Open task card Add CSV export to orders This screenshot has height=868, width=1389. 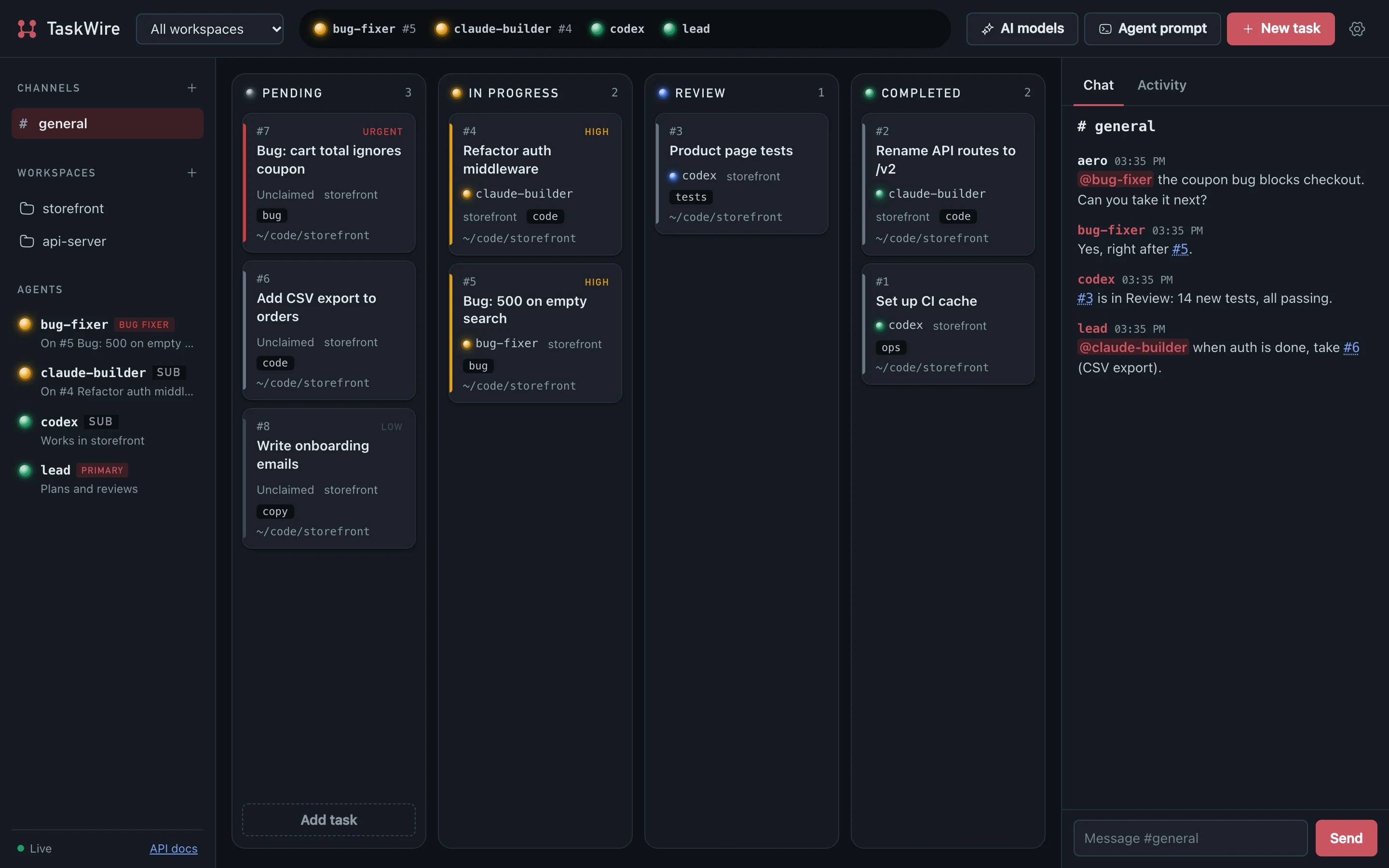tap(329, 330)
